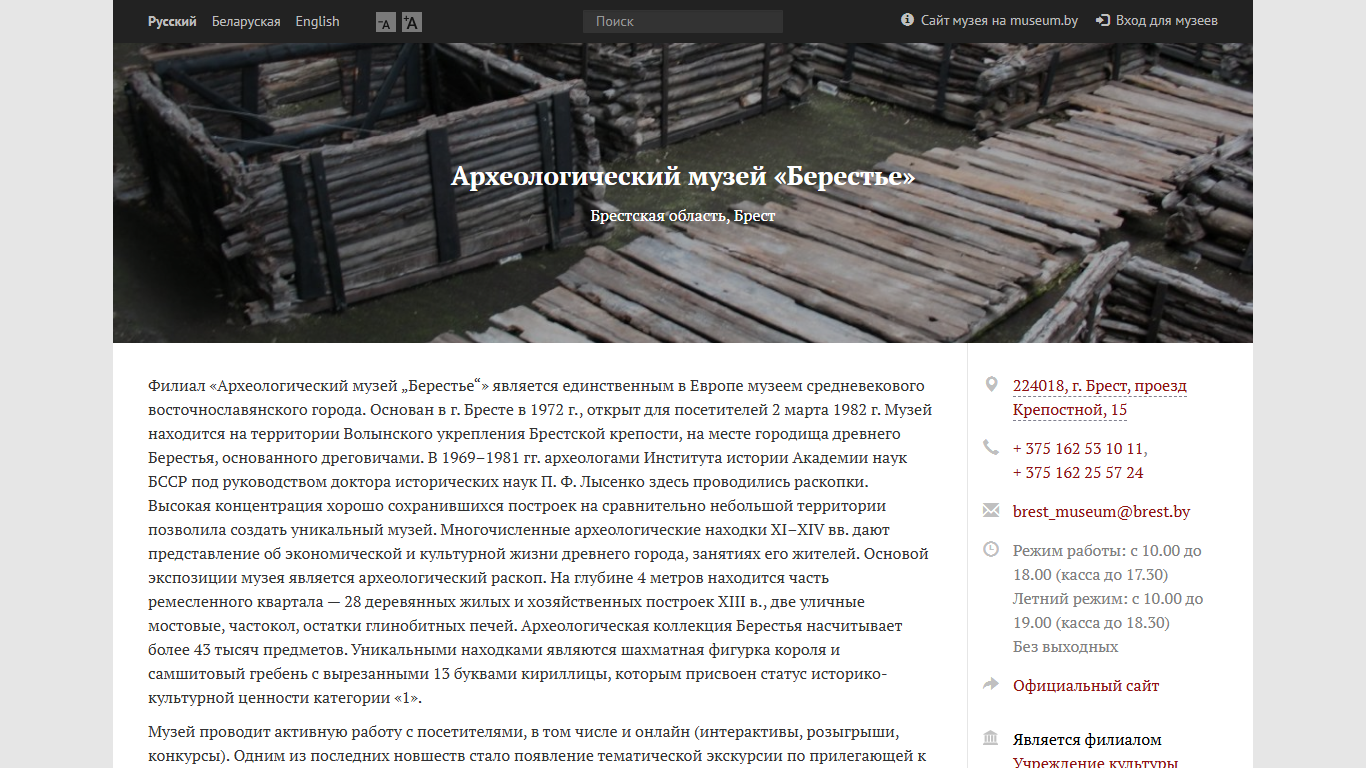Viewport: 1366px width, 768px height.
Task: Focus the Поиск search field
Action: (683, 21)
